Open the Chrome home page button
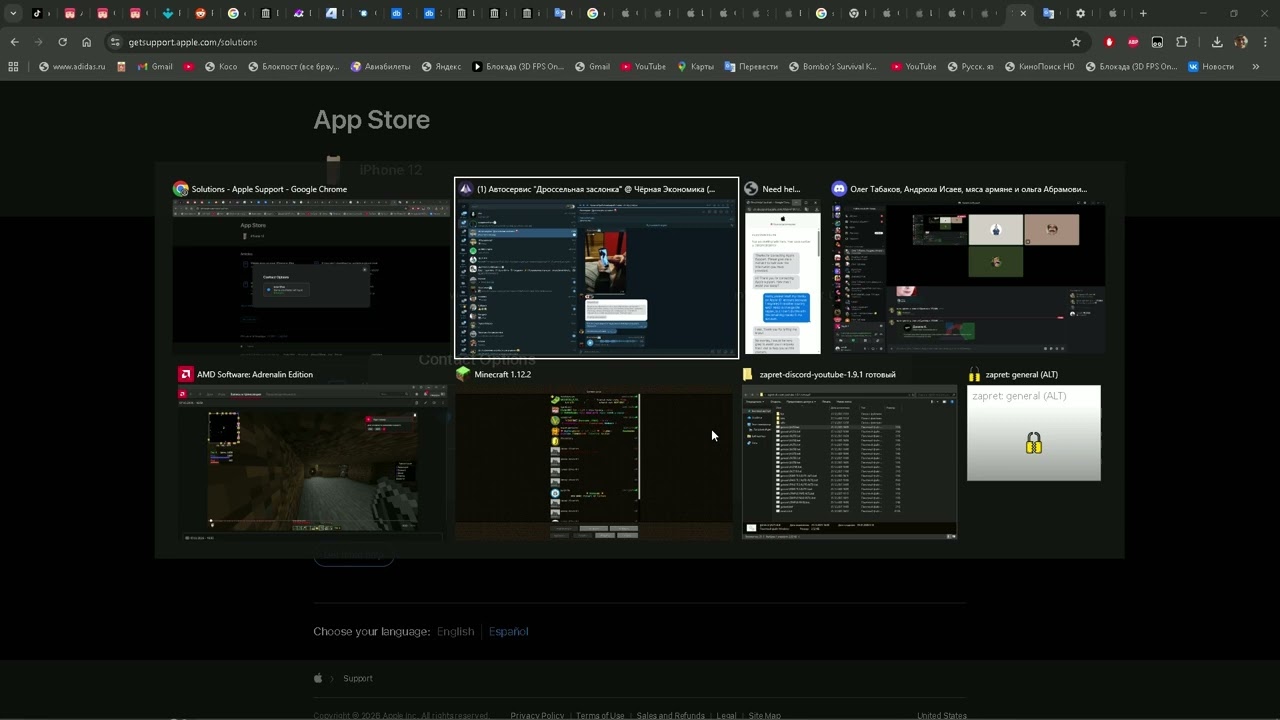 point(87,42)
